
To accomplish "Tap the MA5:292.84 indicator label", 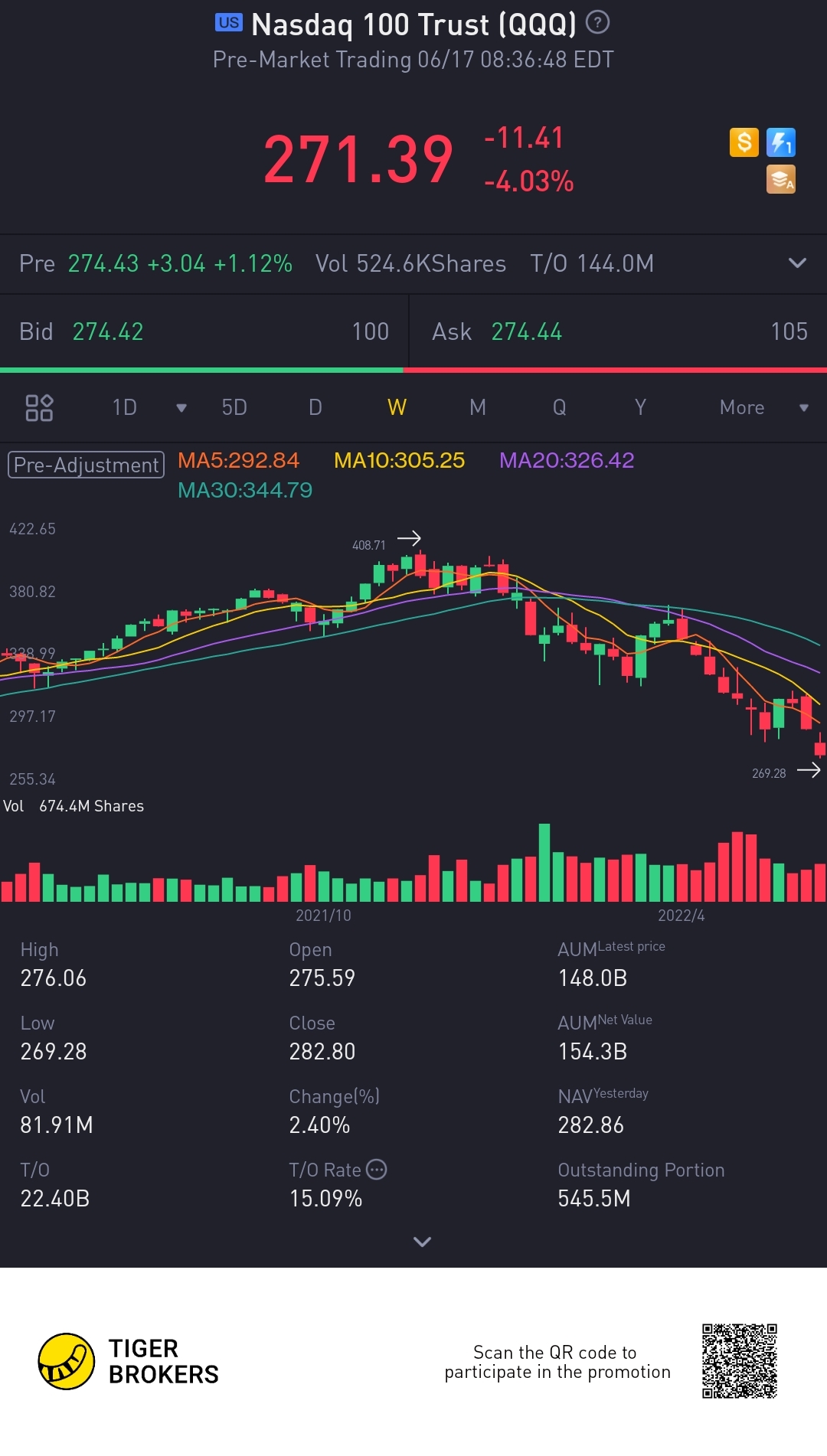I will 238,460.
